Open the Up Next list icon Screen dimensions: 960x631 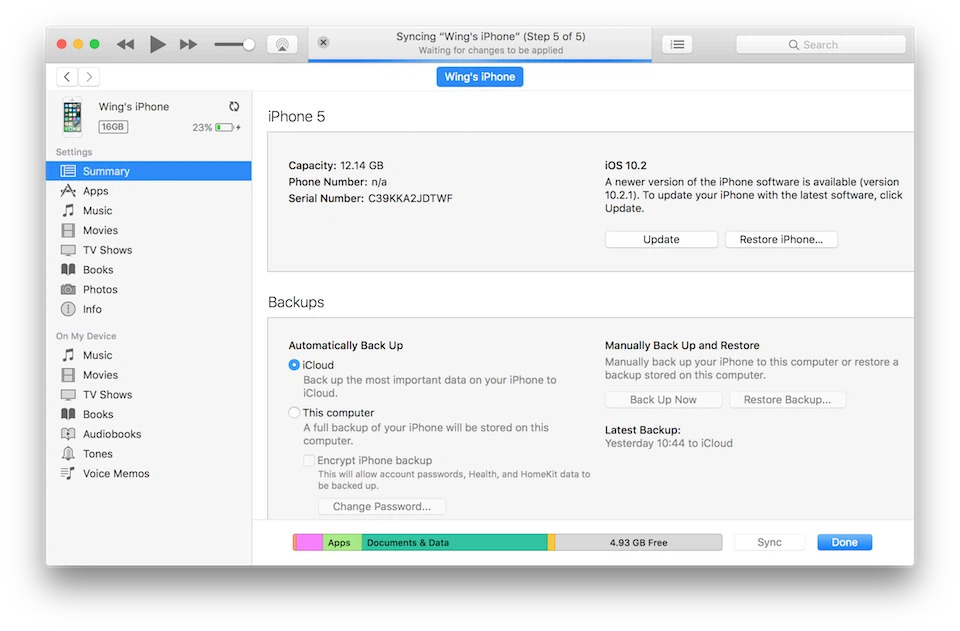677,44
